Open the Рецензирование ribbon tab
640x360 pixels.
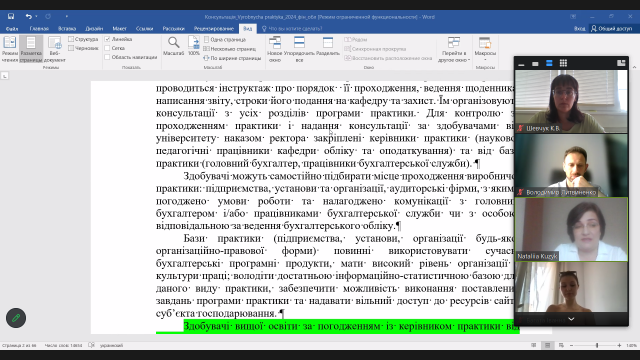tap(213, 29)
